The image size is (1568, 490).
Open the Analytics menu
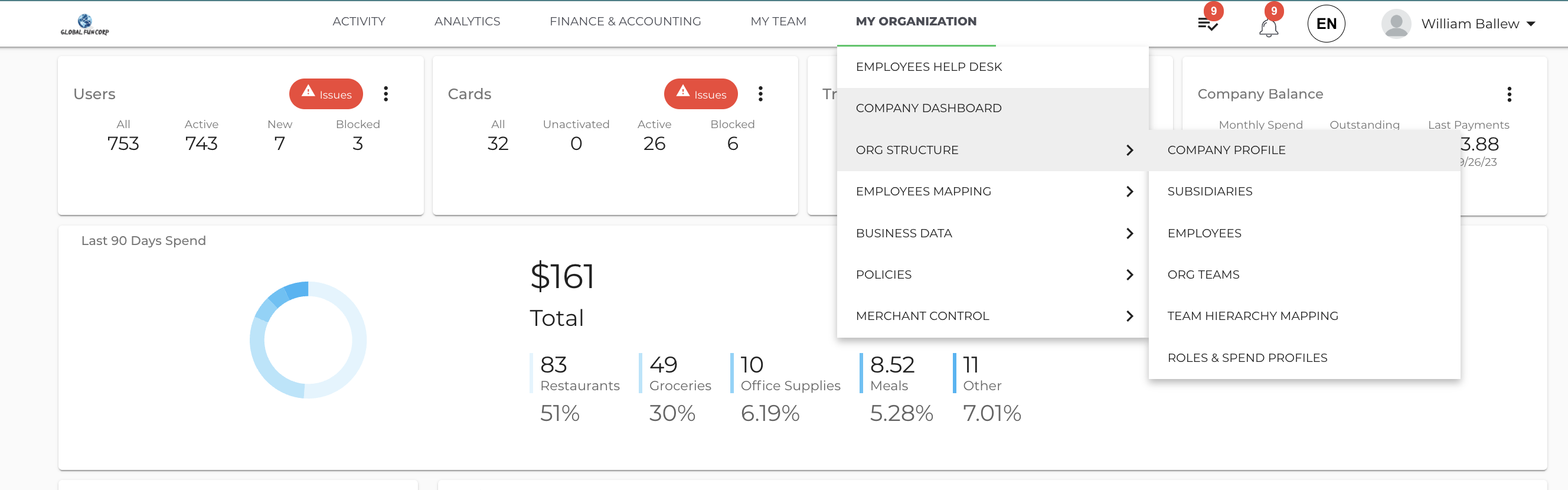tap(468, 21)
